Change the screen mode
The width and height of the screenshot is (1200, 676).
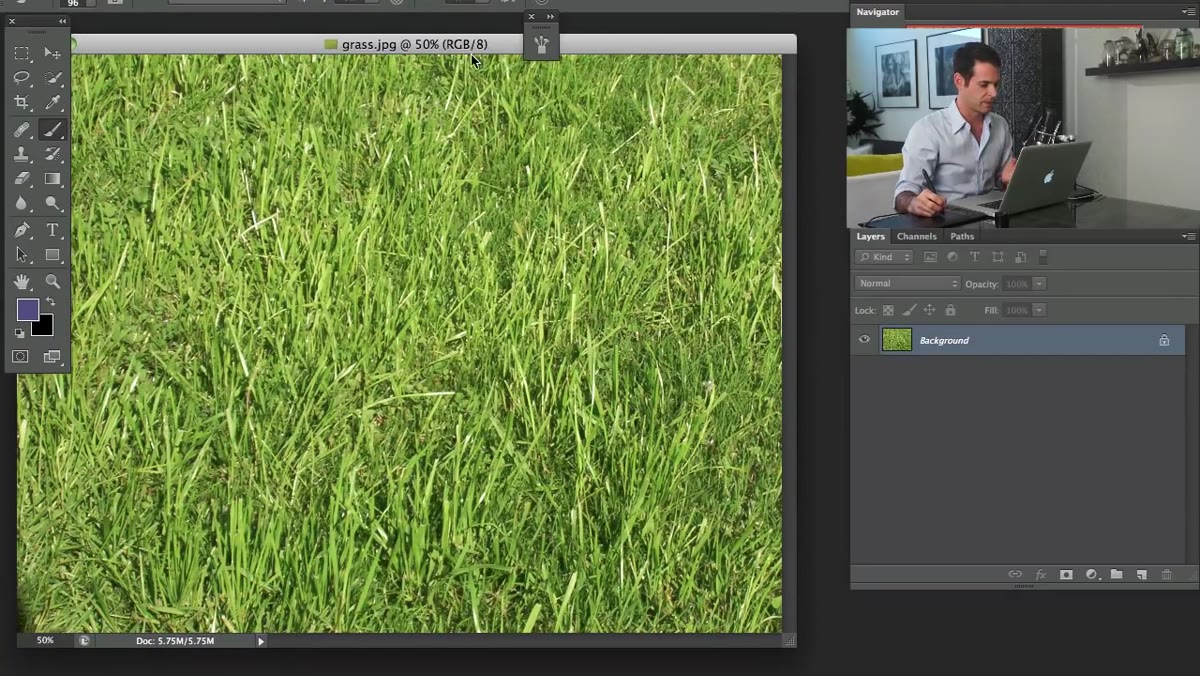52,356
